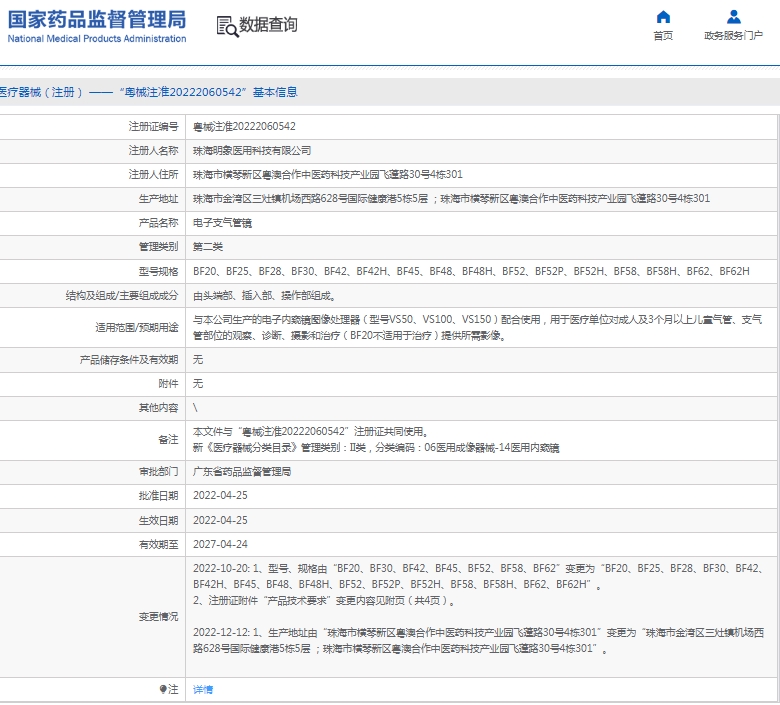Click the bullet icon beside 注 label
780x705 pixels.
[x=163, y=689]
